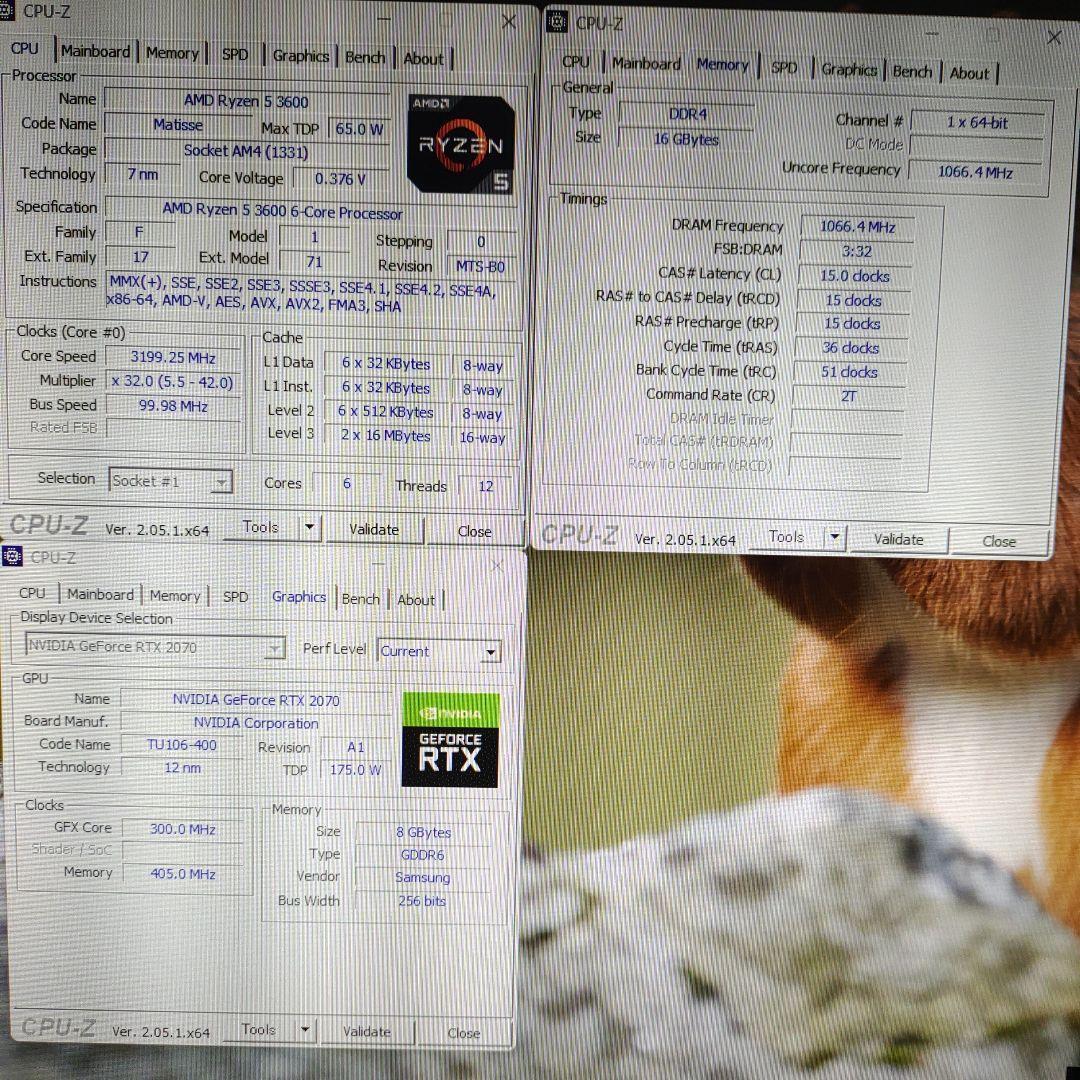This screenshot has height=1080, width=1080.
Task: Click CPU-Z icon in the Graphics window title bar
Action: point(13,556)
